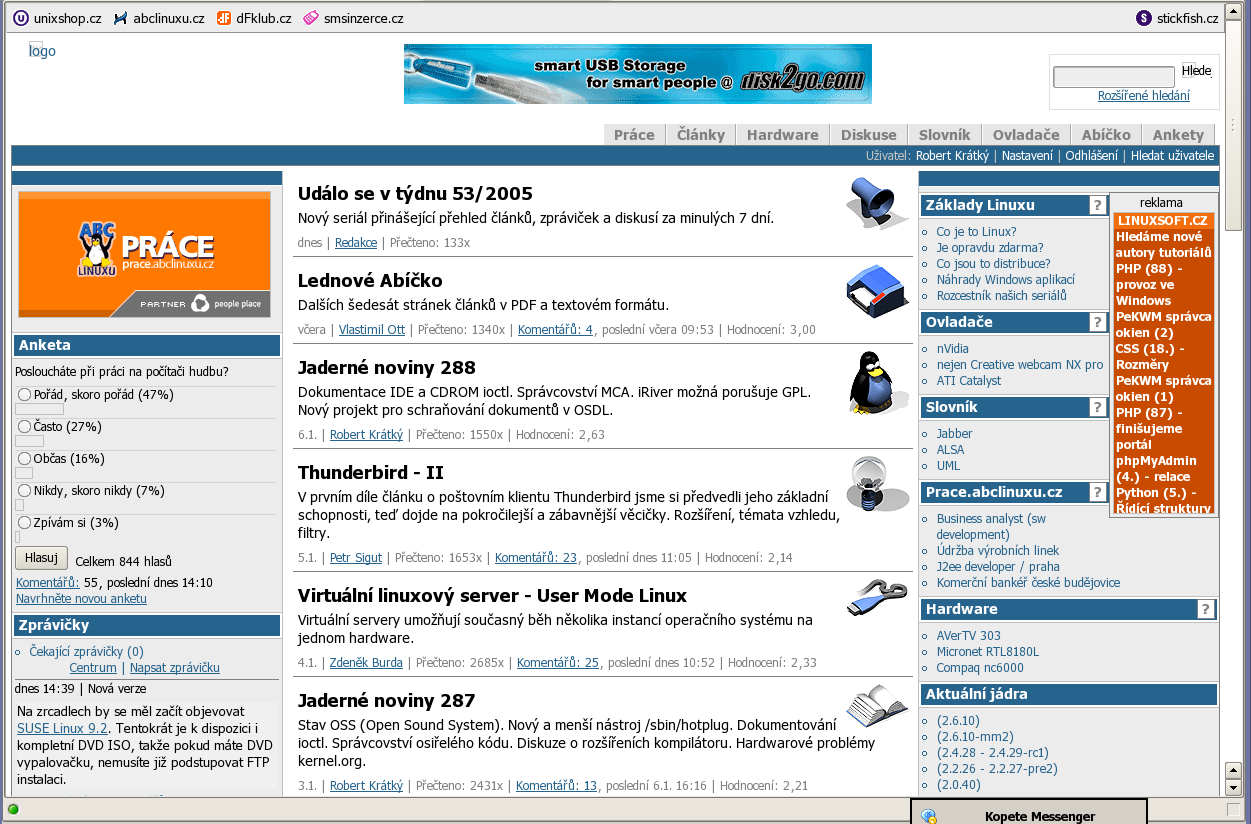Open the ATI Catalyst driver link
Viewport: 1251px width, 824px height.
[x=969, y=381]
